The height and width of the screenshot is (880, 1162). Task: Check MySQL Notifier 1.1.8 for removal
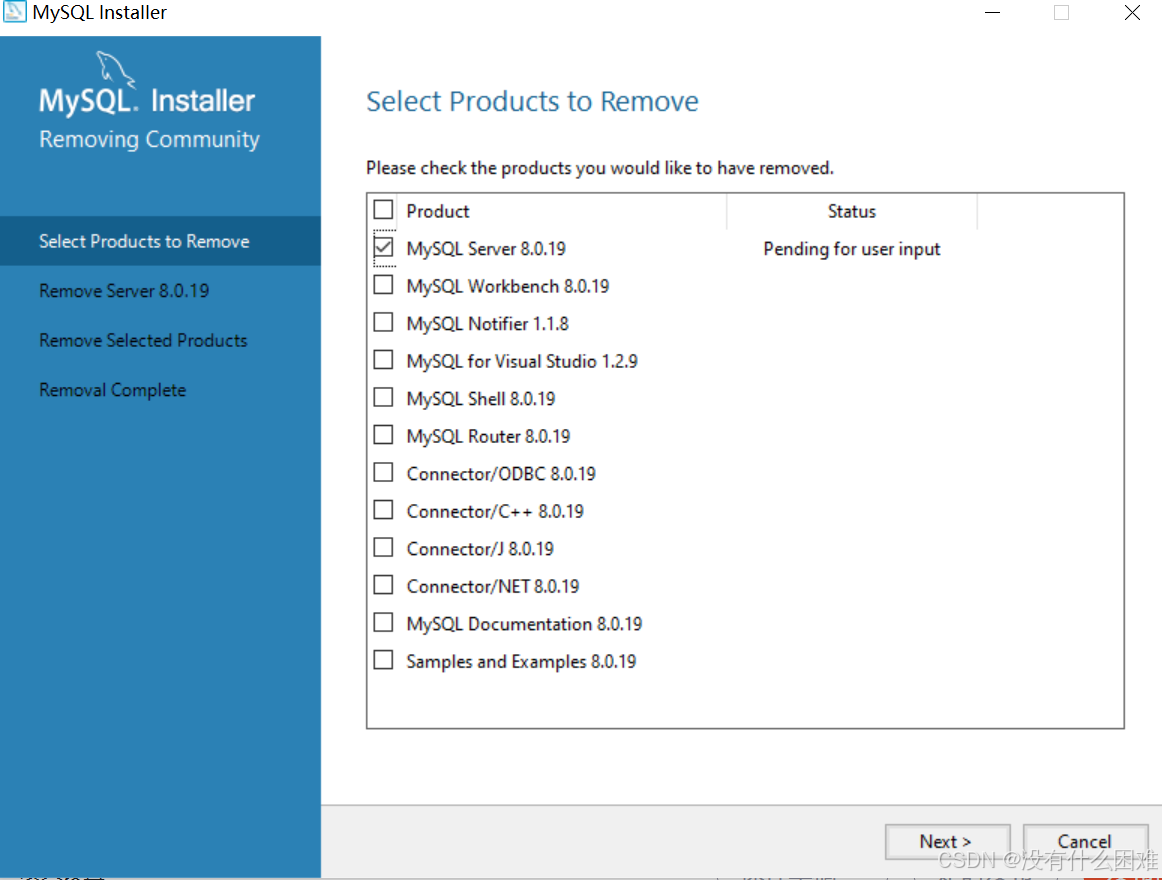383,322
